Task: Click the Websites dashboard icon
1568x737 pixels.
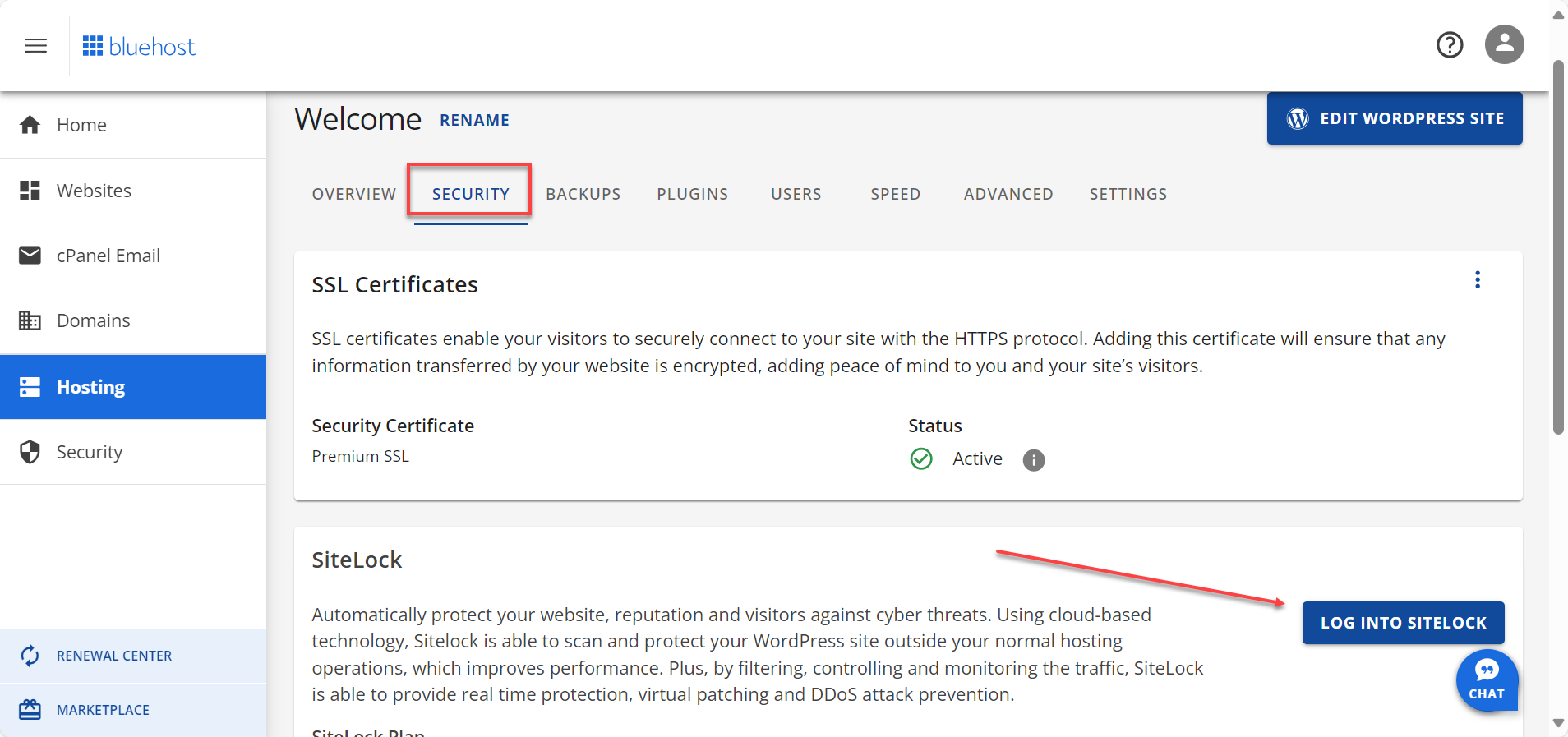Action: [30, 191]
